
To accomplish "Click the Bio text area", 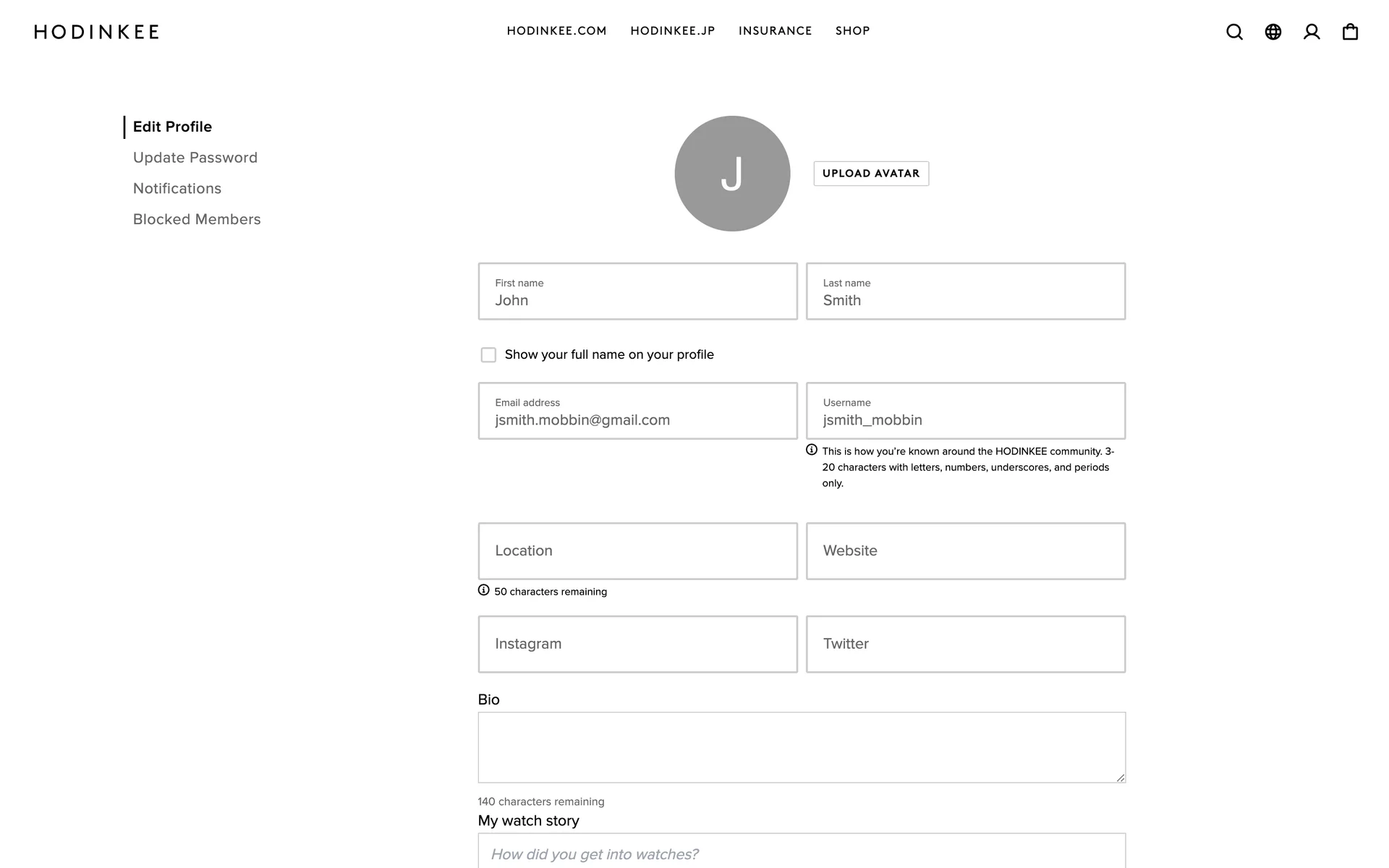I will [x=801, y=747].
